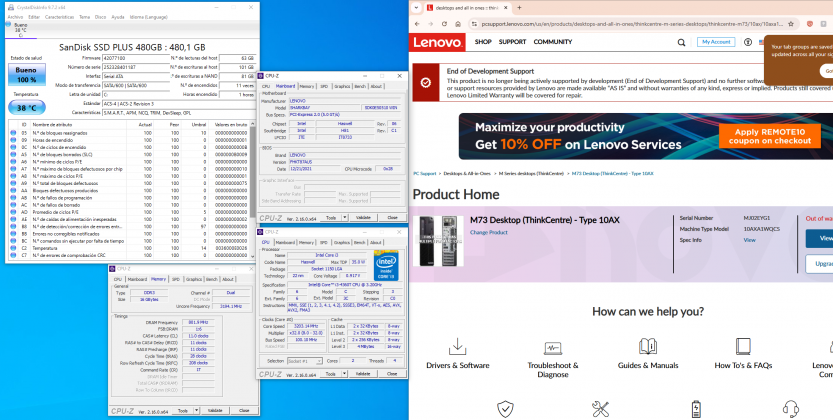Open Memory tab in processor CPU-Z window

pos(307,243)
